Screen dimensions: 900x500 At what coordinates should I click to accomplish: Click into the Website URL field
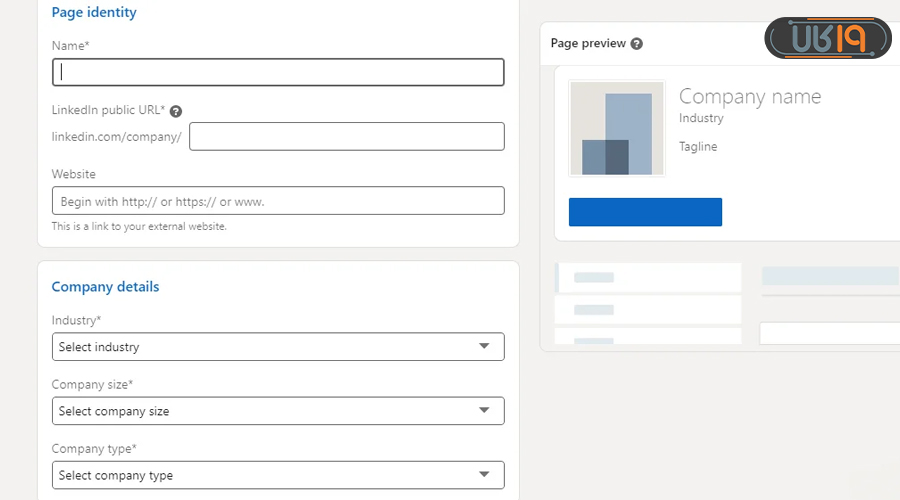click(278, 201)
